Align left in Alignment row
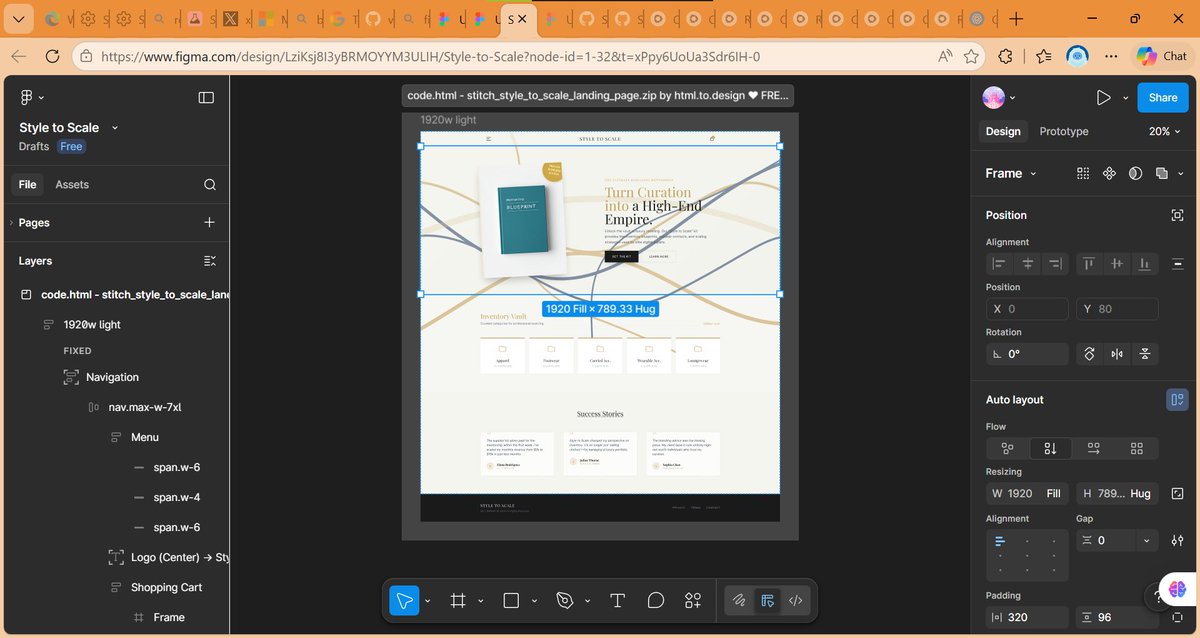 pos(998,264)
